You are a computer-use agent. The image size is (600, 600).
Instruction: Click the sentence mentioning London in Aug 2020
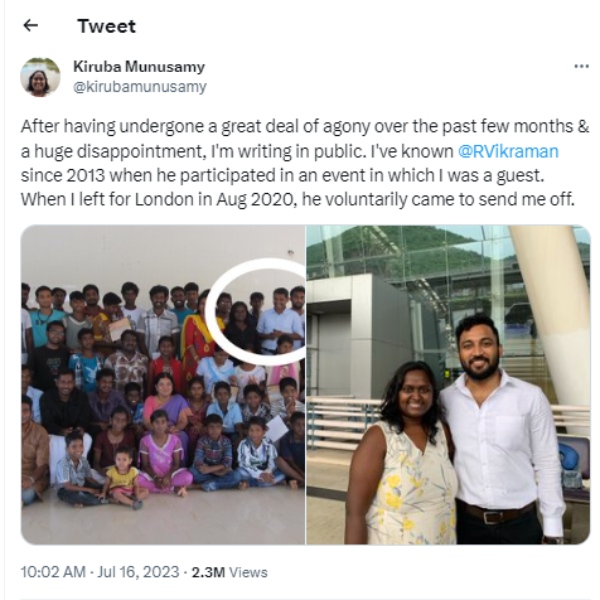point(298,199)
